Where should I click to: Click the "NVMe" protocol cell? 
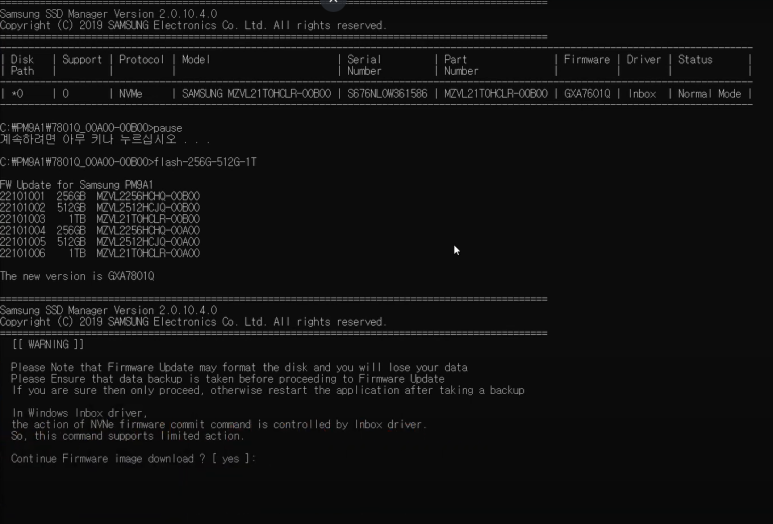[x=131, y=94]
